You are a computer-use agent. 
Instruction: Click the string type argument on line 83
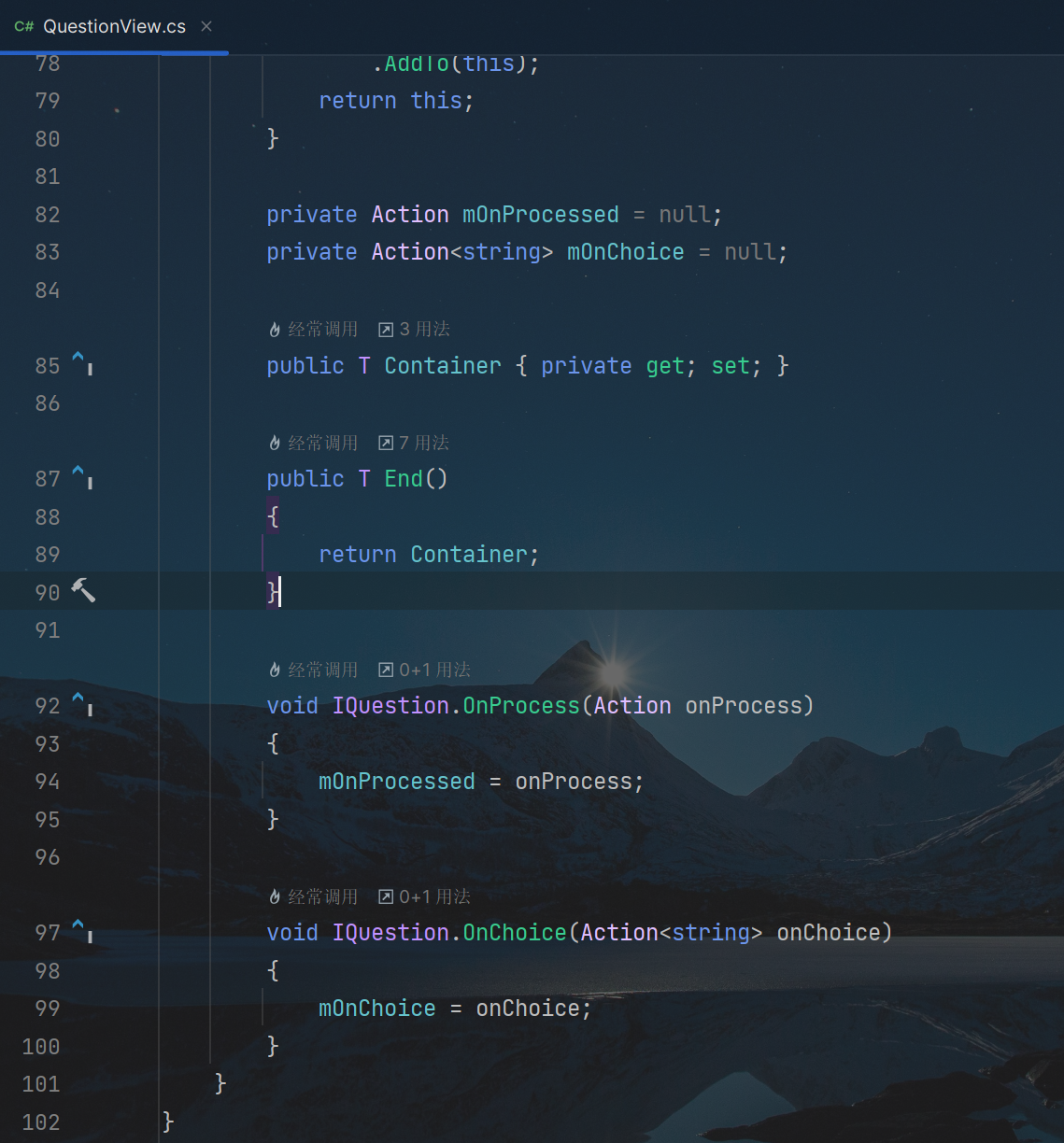502,252
